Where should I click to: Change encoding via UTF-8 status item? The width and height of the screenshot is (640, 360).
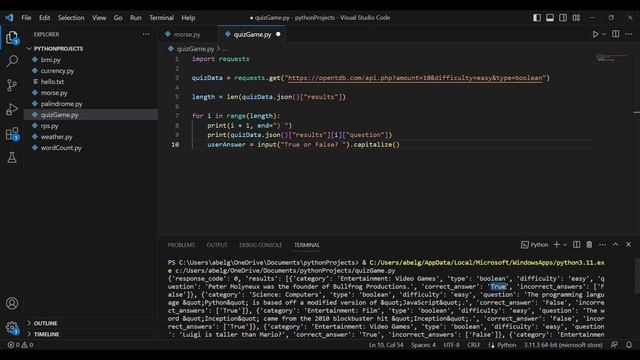coord(451,345)
